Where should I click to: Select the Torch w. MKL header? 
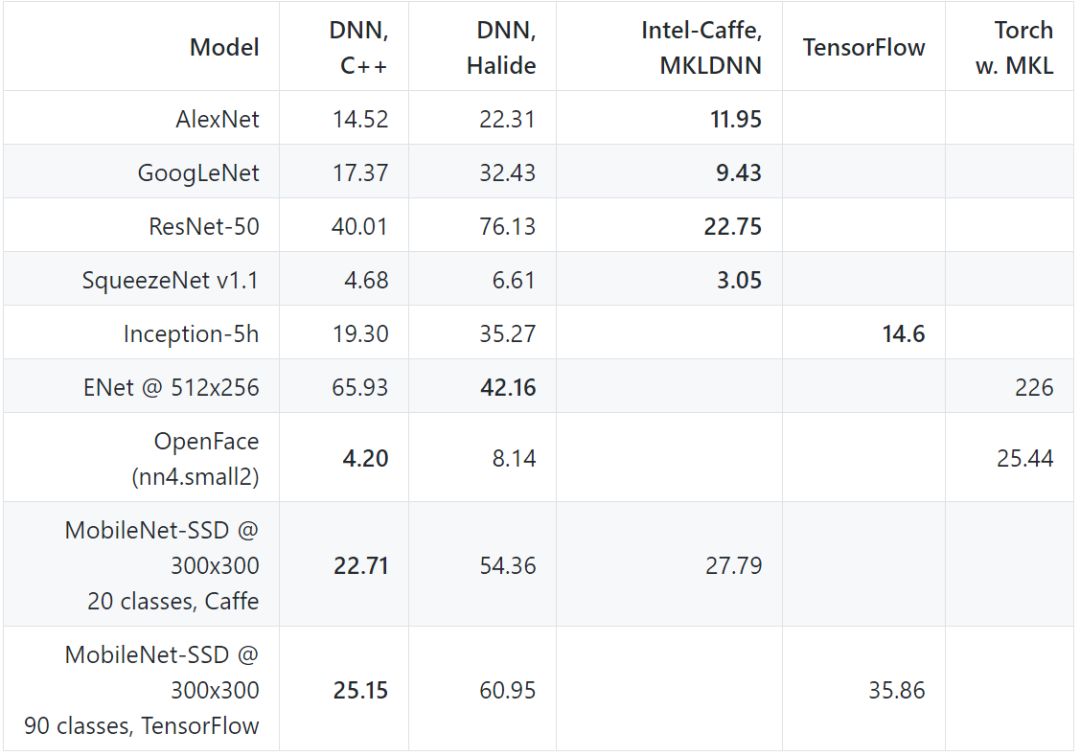pyautogui.click(x=1014, y=47)
